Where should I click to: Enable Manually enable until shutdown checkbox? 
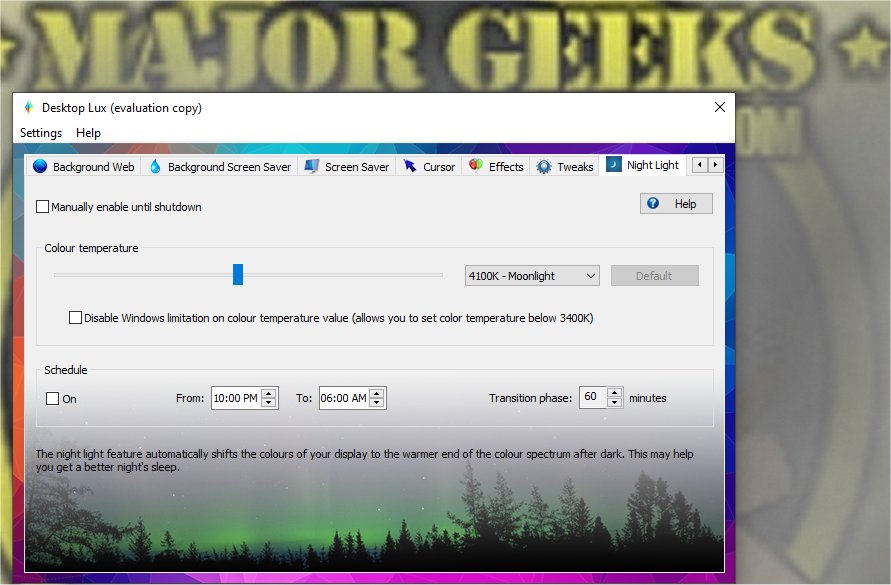43,206
